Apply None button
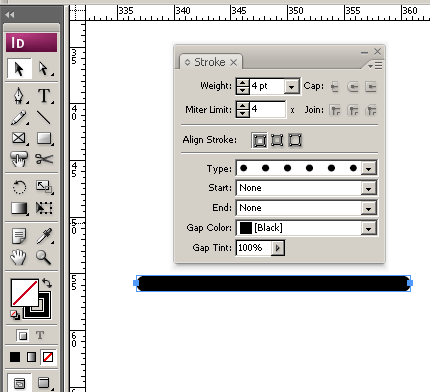The image size is (430, 392). tap(48, 357)
